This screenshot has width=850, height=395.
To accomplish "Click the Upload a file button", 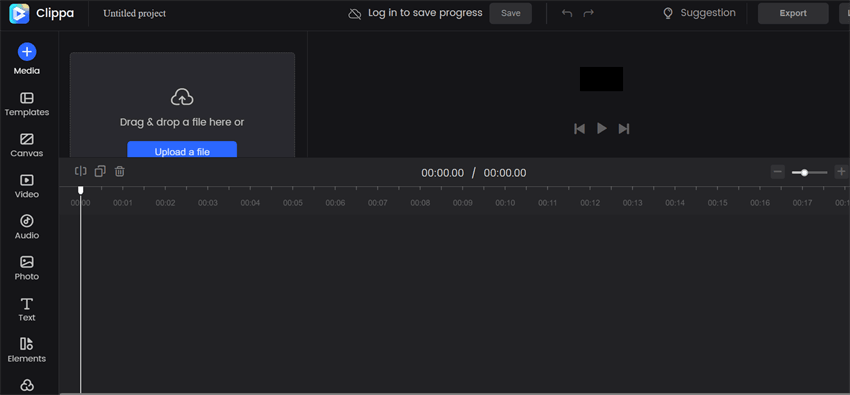I will point(182,150).
